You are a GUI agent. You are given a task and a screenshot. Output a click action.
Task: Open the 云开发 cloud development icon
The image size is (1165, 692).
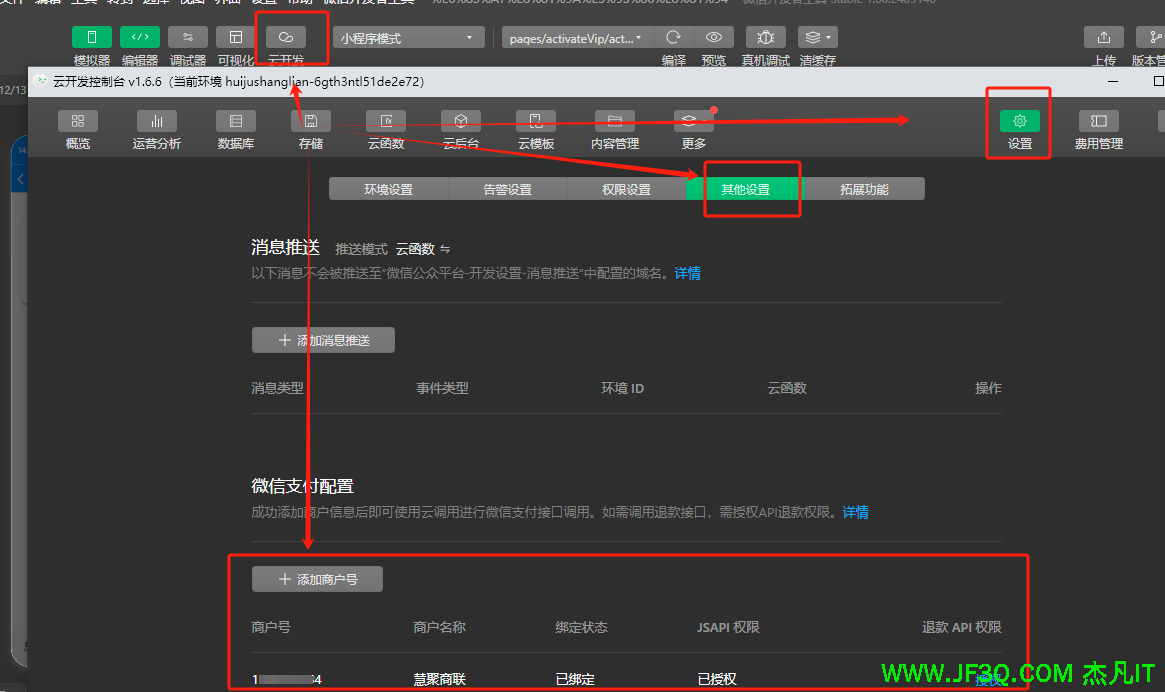pos(286,37)
